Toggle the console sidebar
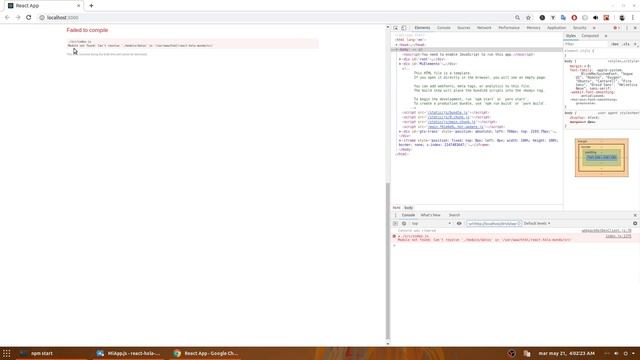The width and height of the screenshot is (640, 360). tap(395, 224)
